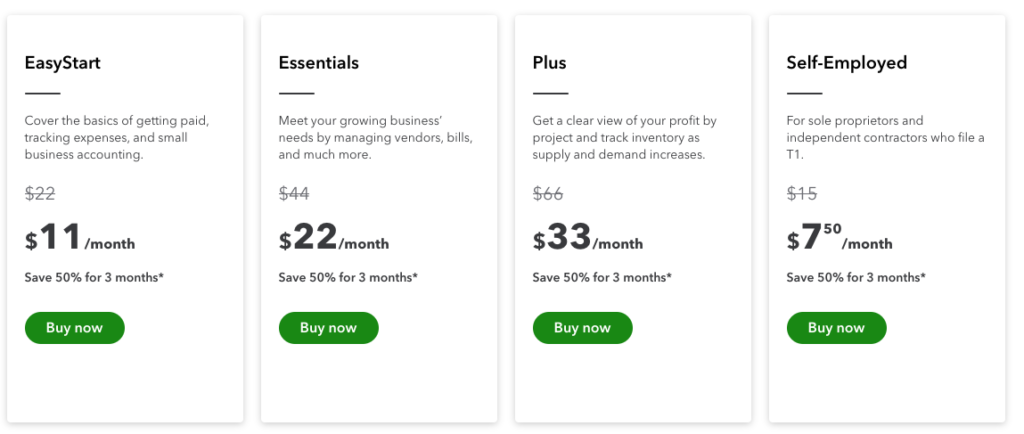
Task: Click the $22/month Essentials price
Action: 334,238
